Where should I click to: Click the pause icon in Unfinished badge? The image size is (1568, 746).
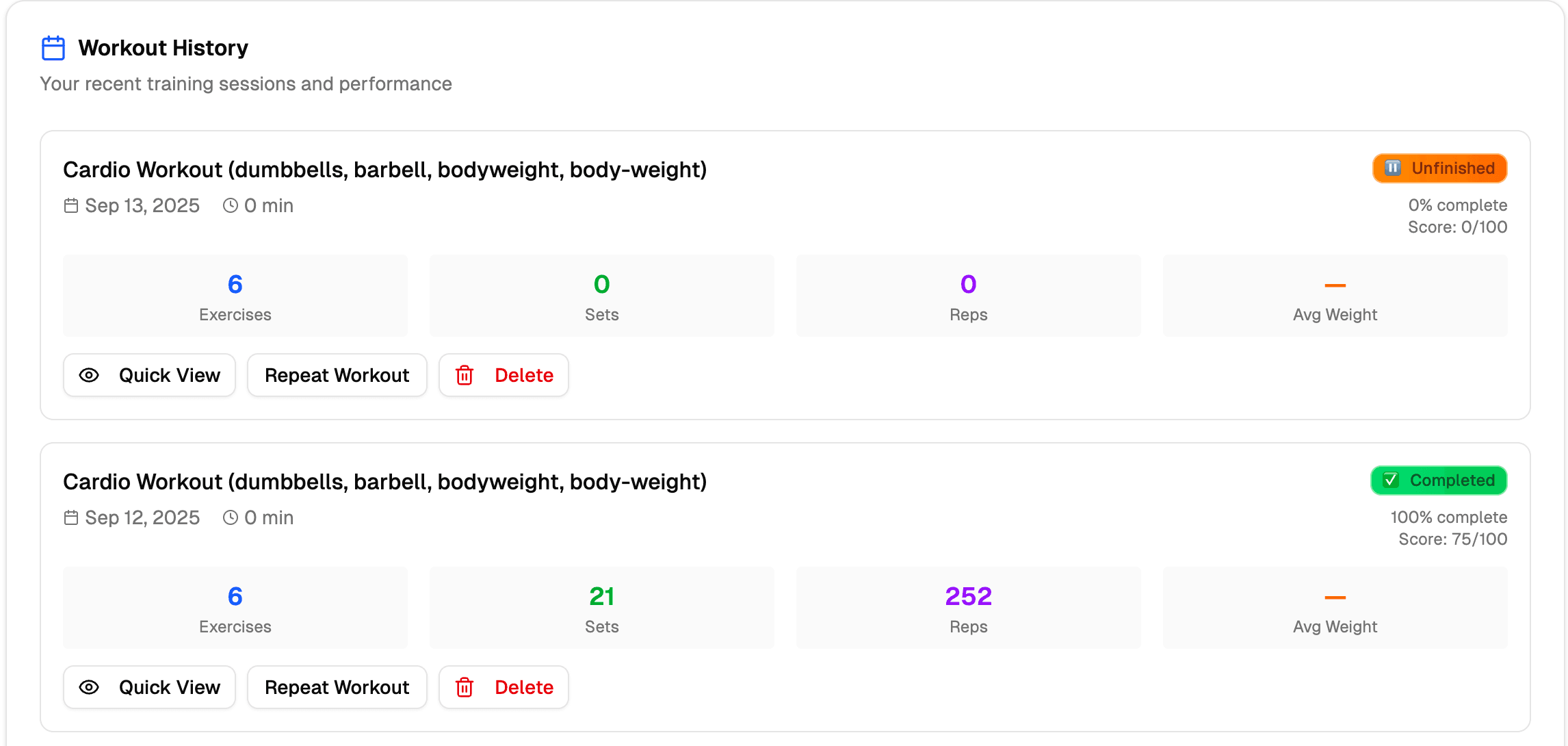coord(1392,168)
